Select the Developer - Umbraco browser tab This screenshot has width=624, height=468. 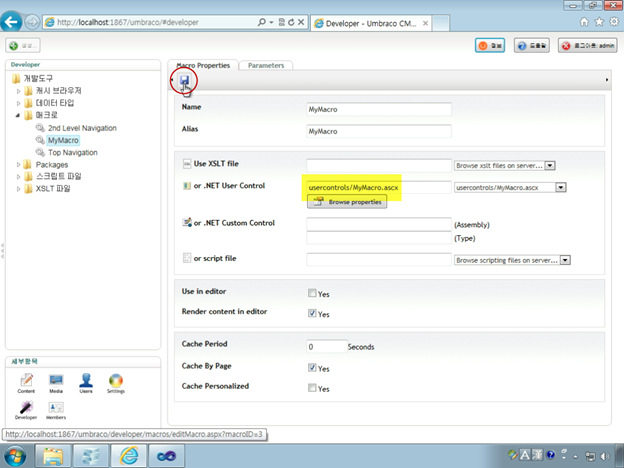(x=371, y=23)
